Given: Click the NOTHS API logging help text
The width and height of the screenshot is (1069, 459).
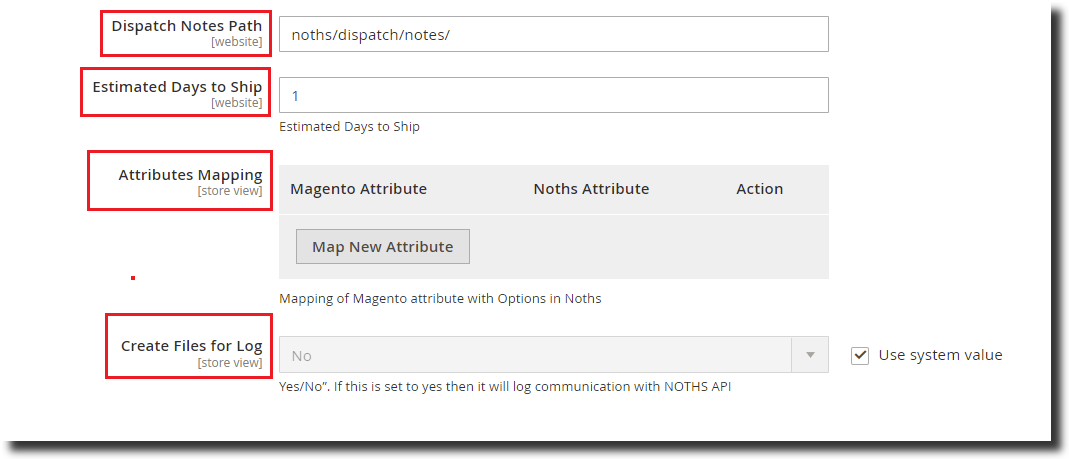Looking at the screenshot, I should [505, 386].
